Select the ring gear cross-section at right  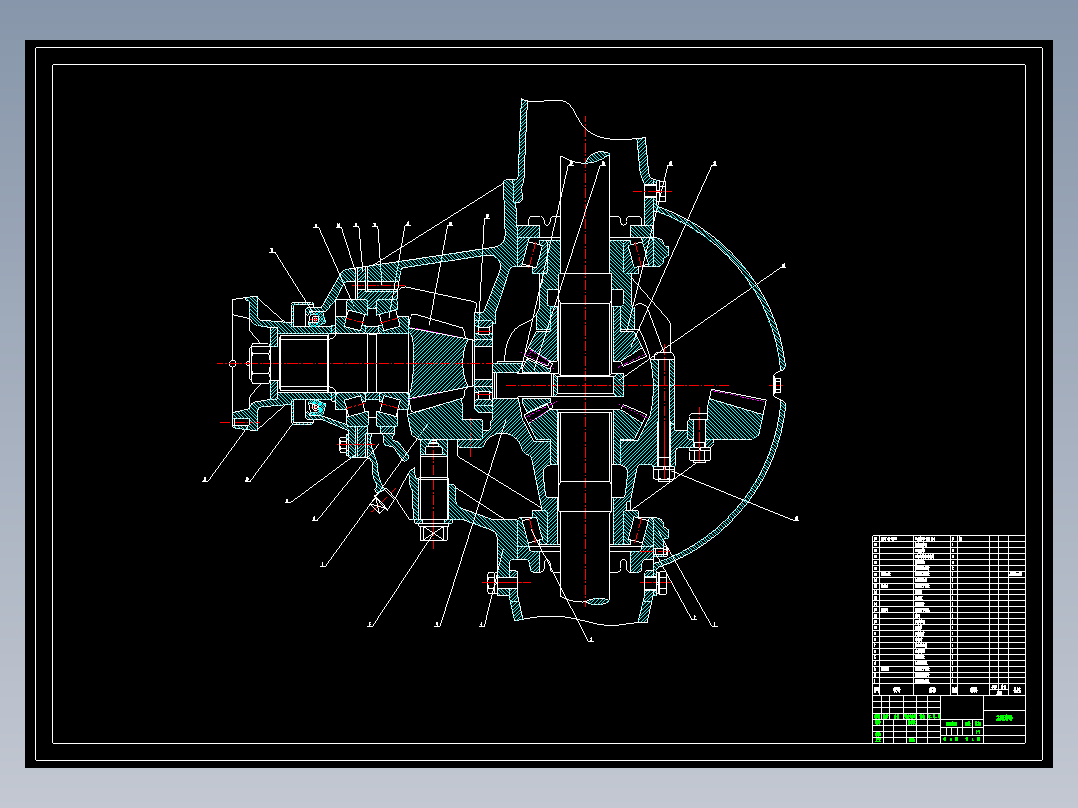[x=736, y=414]
